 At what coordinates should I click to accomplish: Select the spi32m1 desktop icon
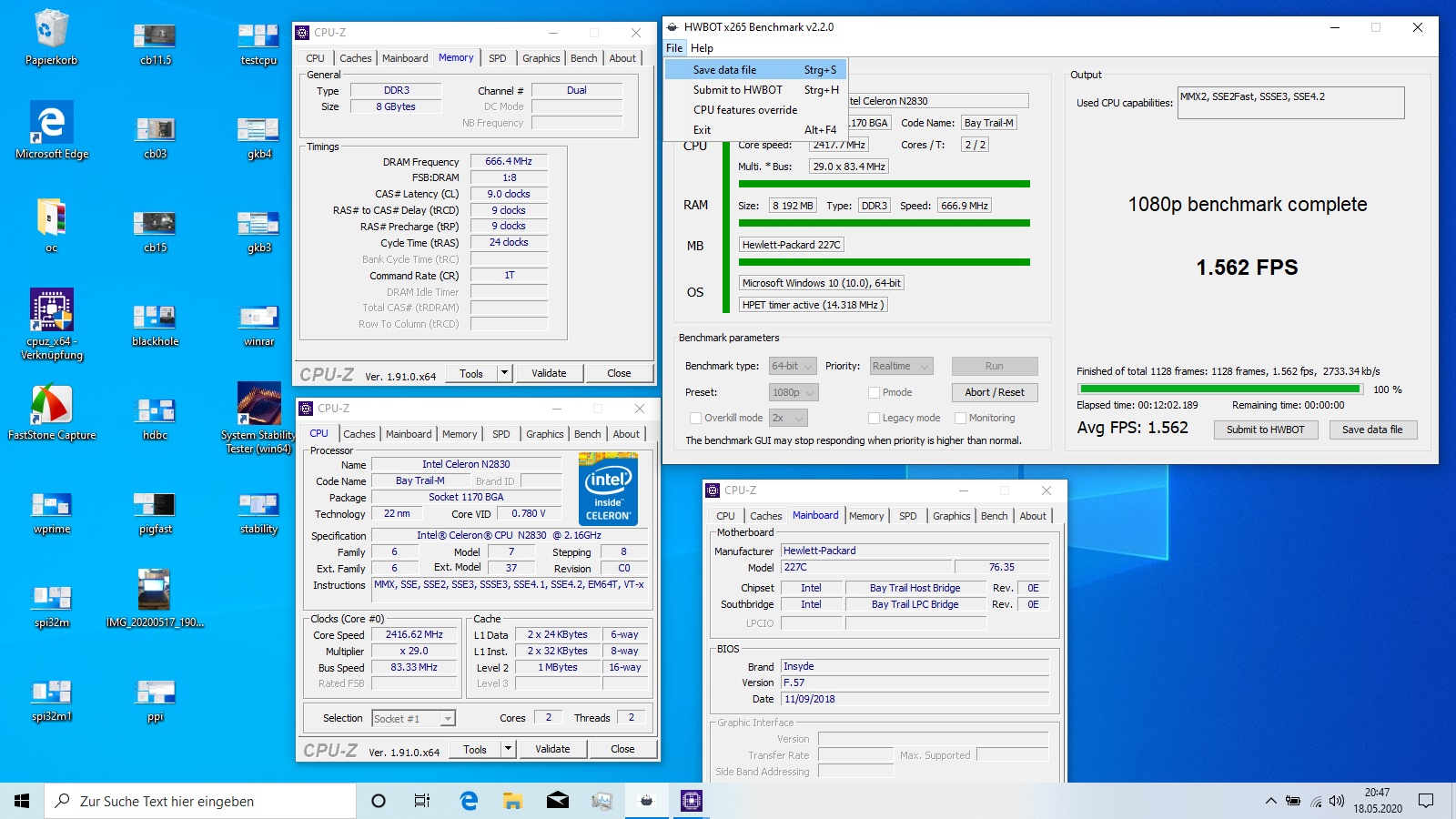[x=52, y=700]
